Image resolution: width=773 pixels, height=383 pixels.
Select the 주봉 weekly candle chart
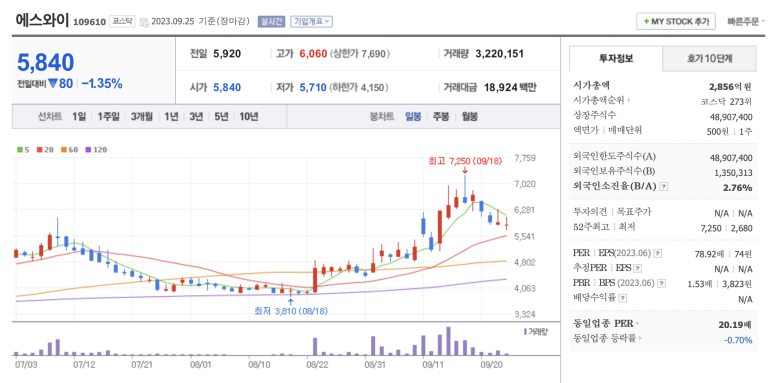(x=441, y=117)
